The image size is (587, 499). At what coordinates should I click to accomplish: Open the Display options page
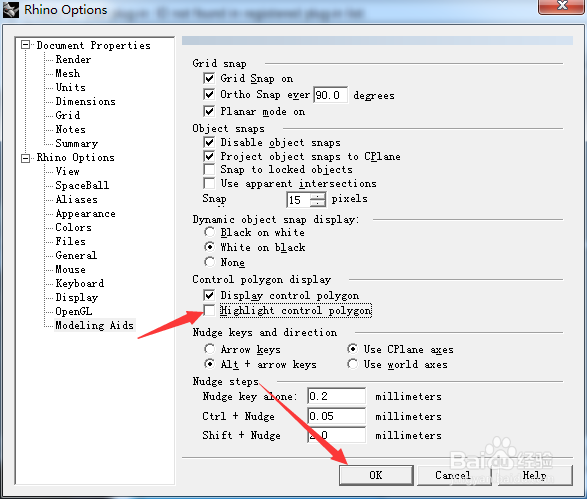point(76,298)
